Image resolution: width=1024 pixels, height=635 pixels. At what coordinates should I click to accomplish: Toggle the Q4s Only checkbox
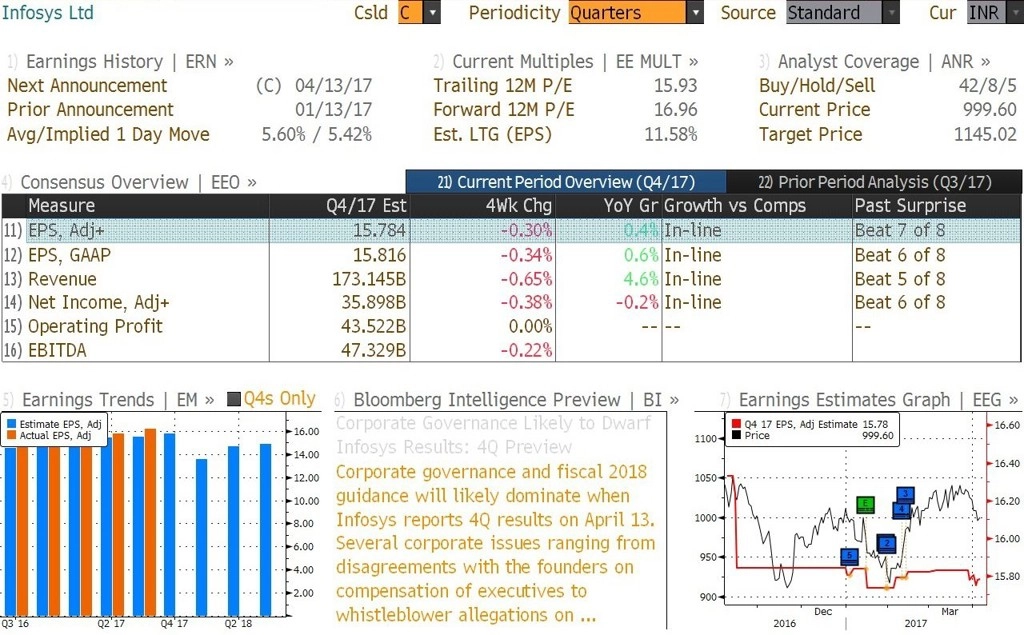(234, 399)
